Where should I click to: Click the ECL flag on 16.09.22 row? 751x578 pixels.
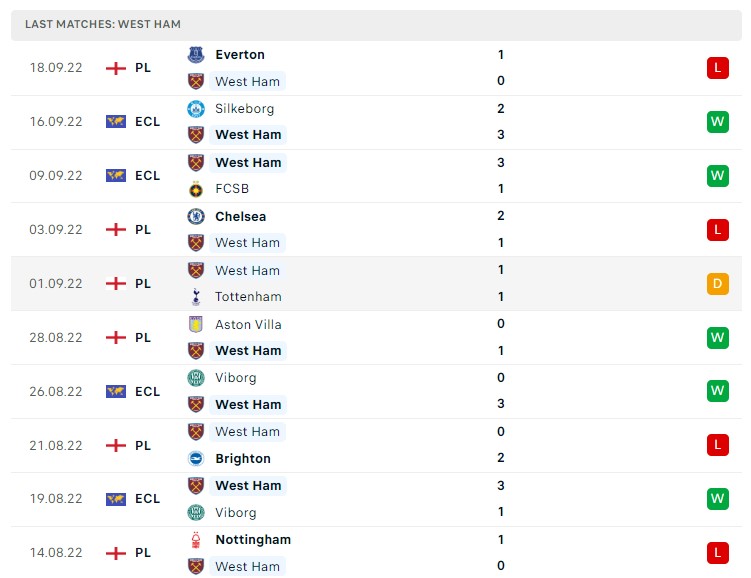pyautogui.click(x=116, y=122)
